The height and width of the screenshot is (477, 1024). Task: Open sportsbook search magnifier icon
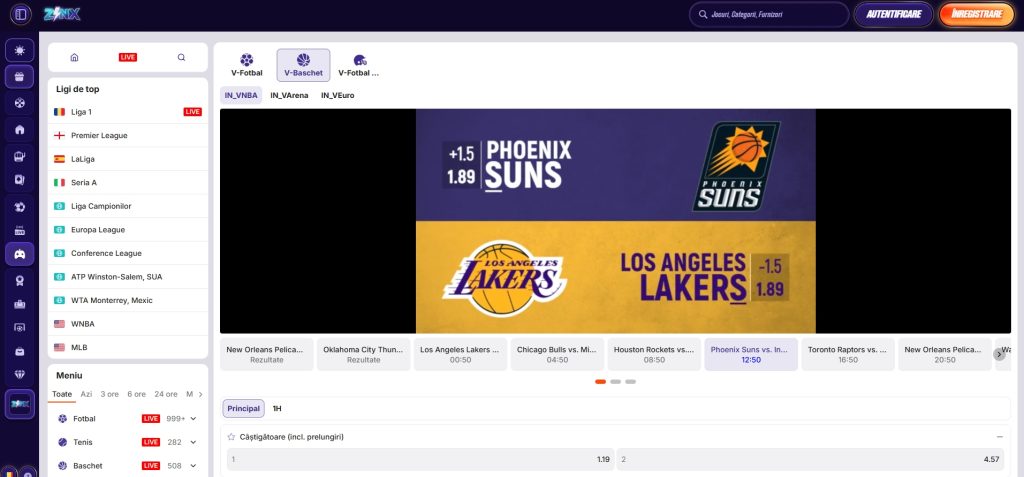point(182,58)
